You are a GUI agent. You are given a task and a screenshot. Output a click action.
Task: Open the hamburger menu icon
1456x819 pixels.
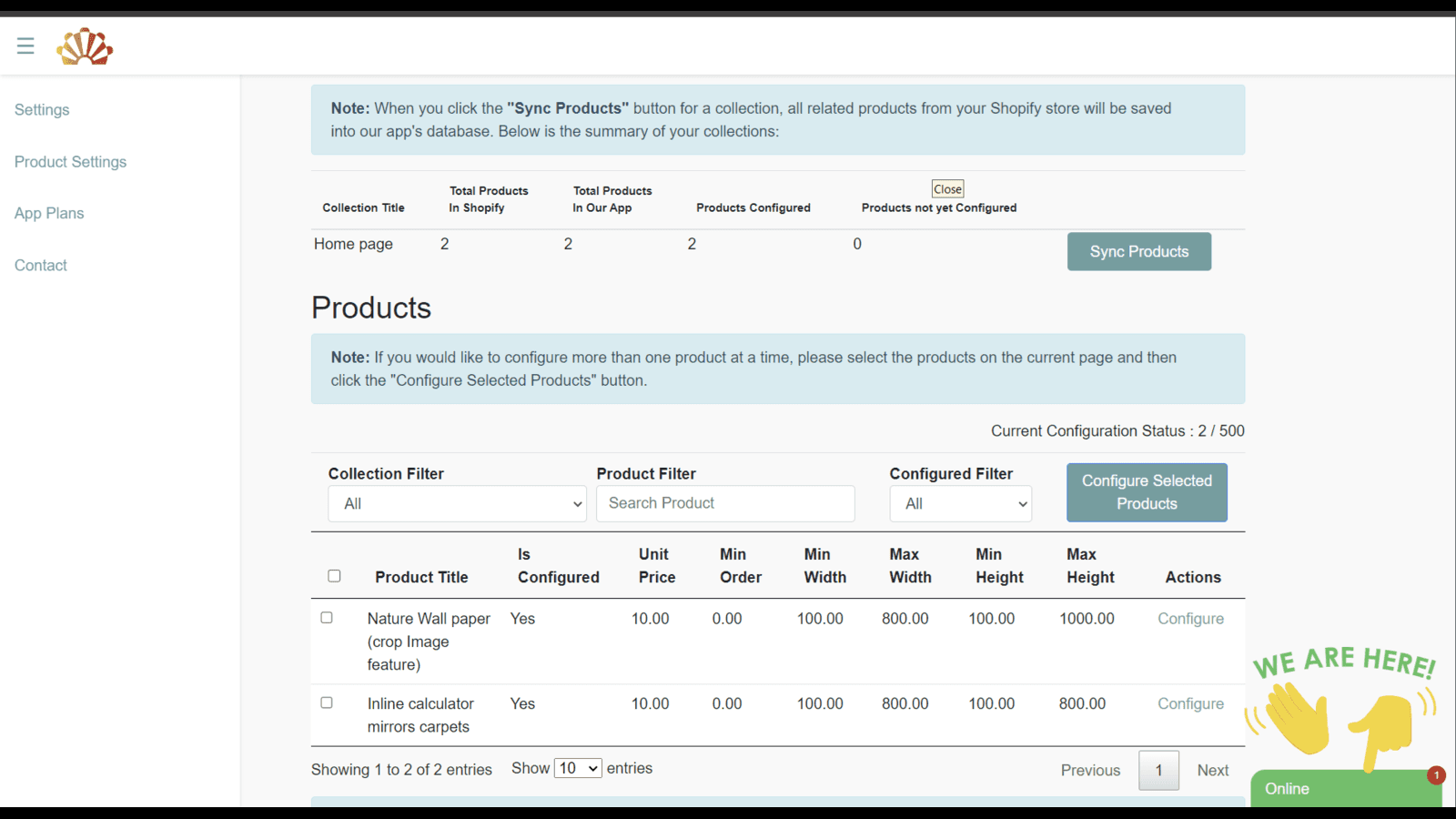pos(25,45)
